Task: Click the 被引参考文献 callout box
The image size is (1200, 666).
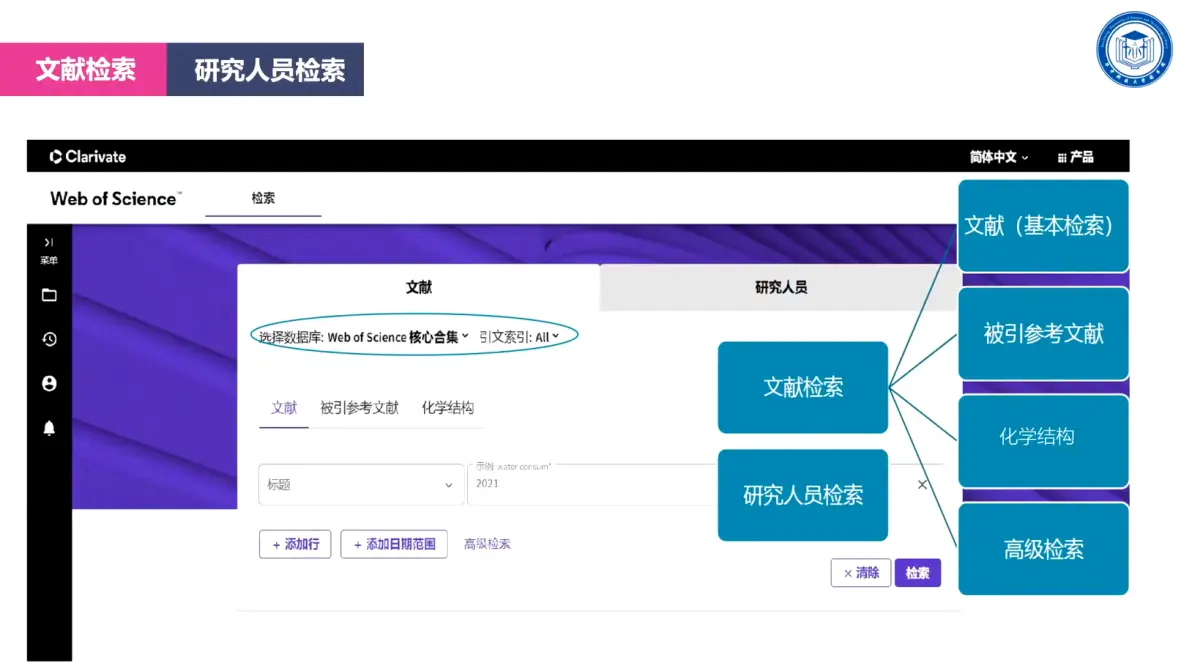Action: (x=1043, y=334)
